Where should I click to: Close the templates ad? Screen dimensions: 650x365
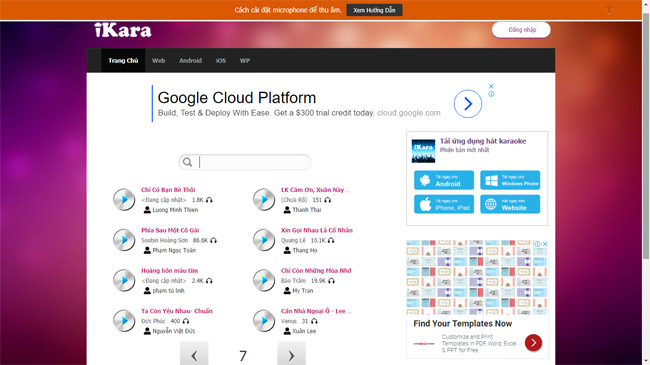[x=545, y=244]
